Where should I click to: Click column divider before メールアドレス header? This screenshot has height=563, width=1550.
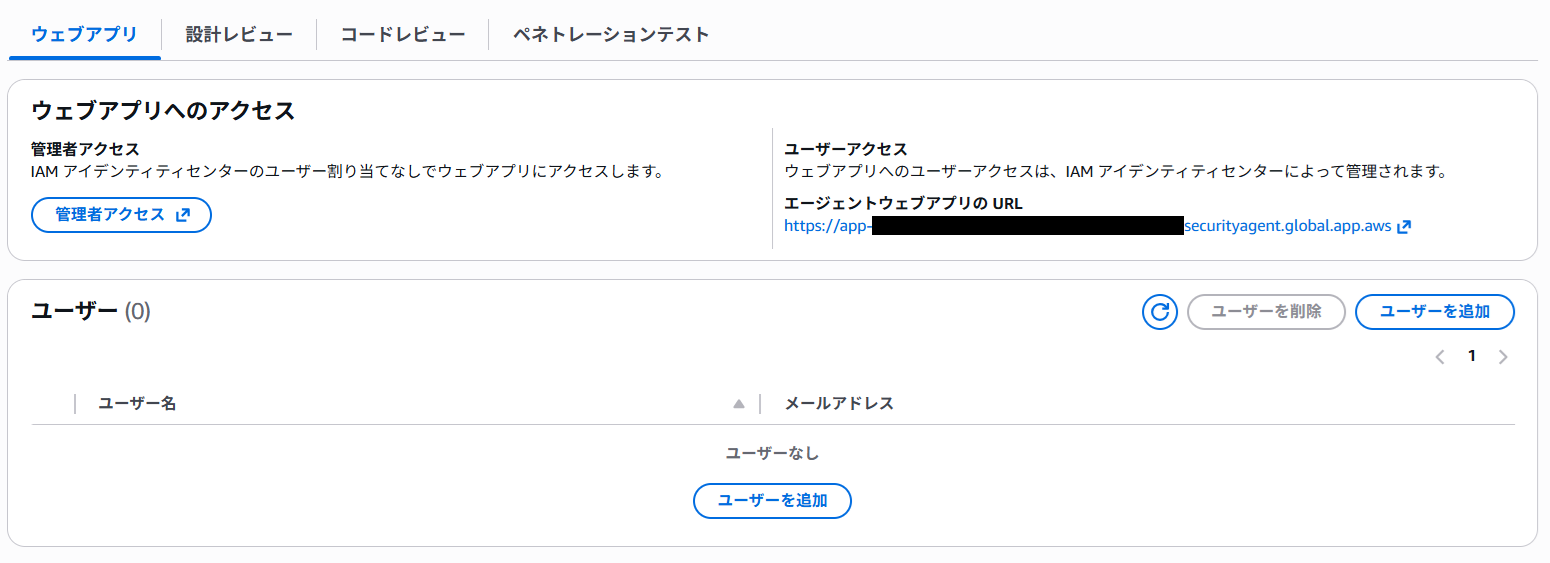tap(760, 404)
